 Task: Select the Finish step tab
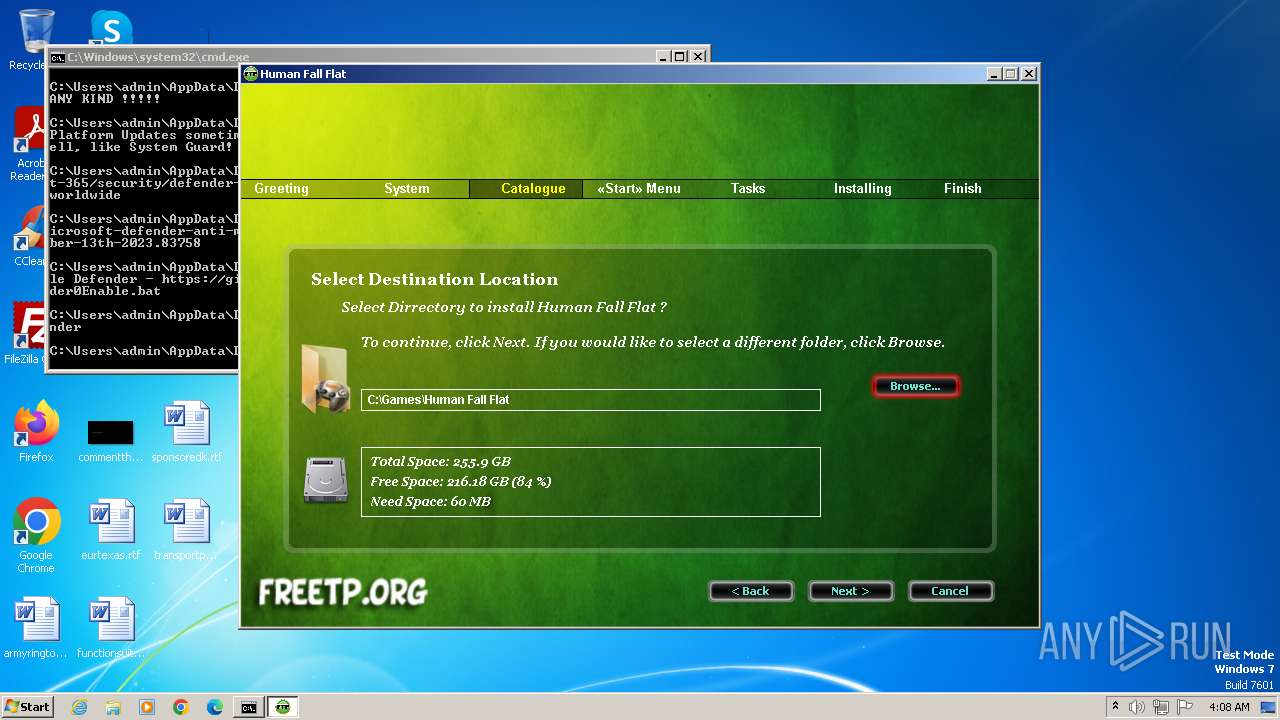[x=963, y=189]
